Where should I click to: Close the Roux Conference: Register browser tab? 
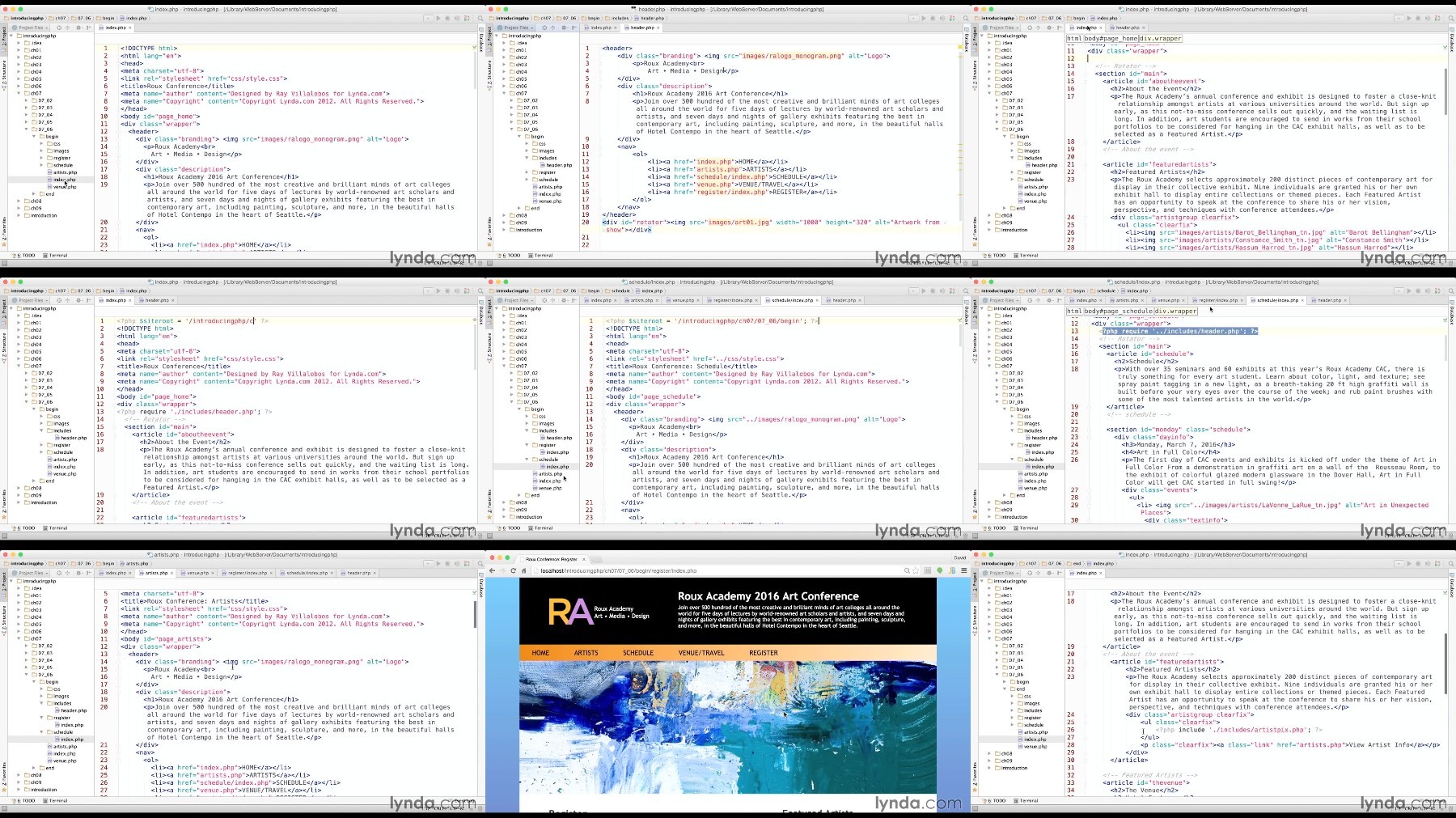[x=584, y=559]
